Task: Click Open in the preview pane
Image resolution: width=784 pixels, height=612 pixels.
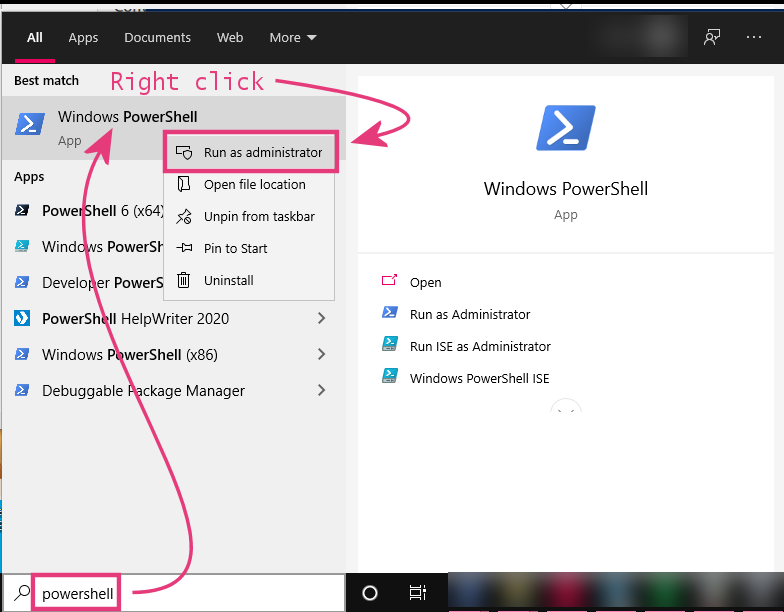Action: [x=426, y=282]
